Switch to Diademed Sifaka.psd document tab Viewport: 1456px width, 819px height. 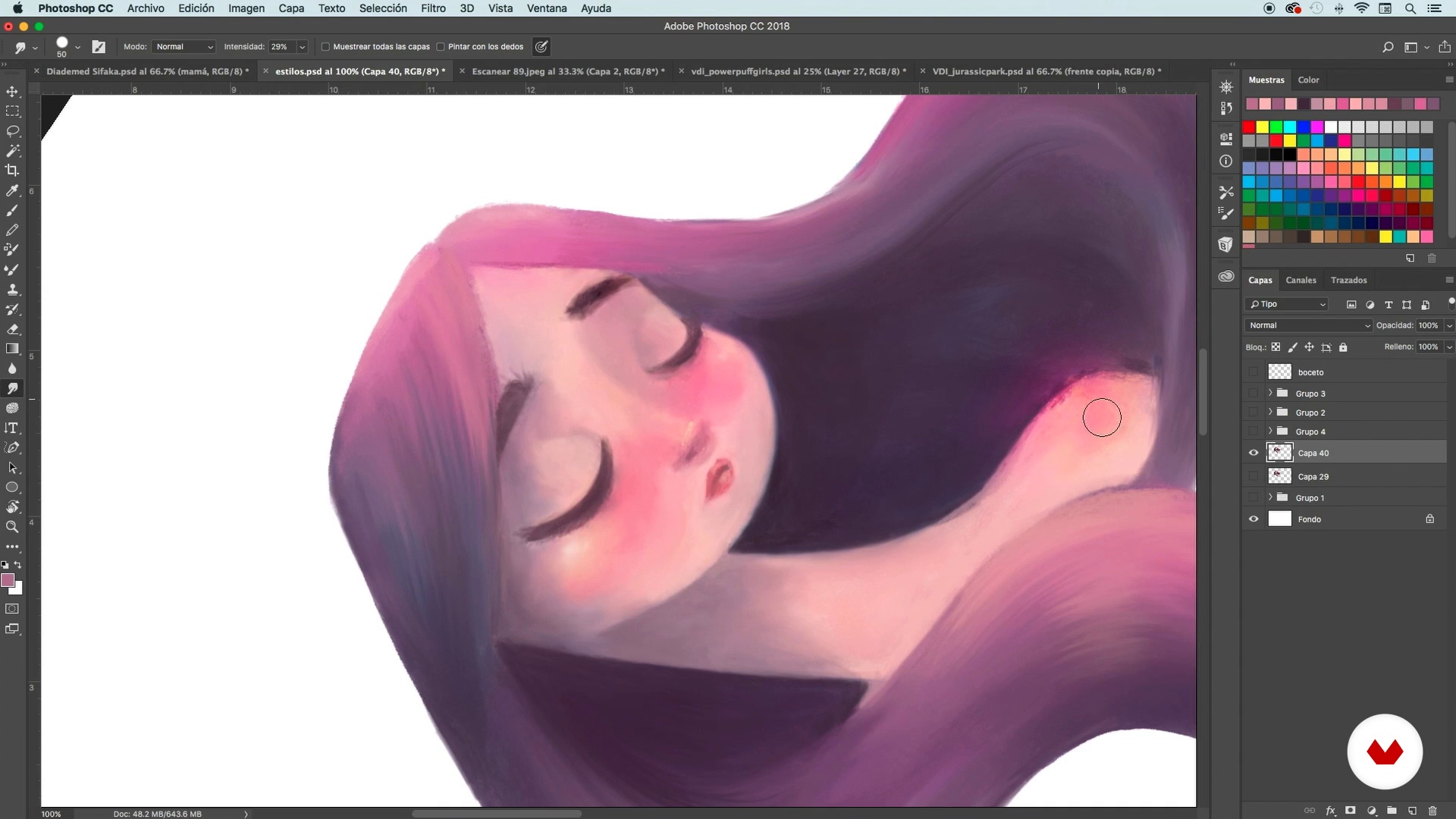[x=147, y=71]
